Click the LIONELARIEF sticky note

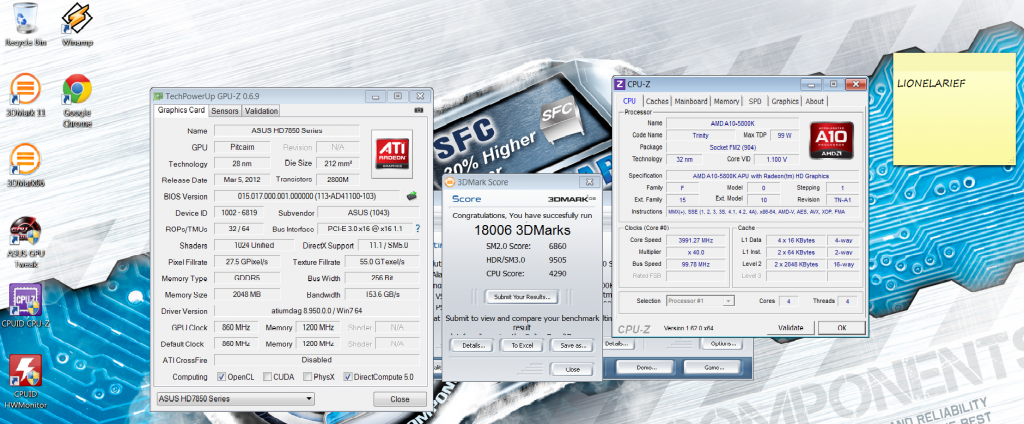click(x=954, y=109)
